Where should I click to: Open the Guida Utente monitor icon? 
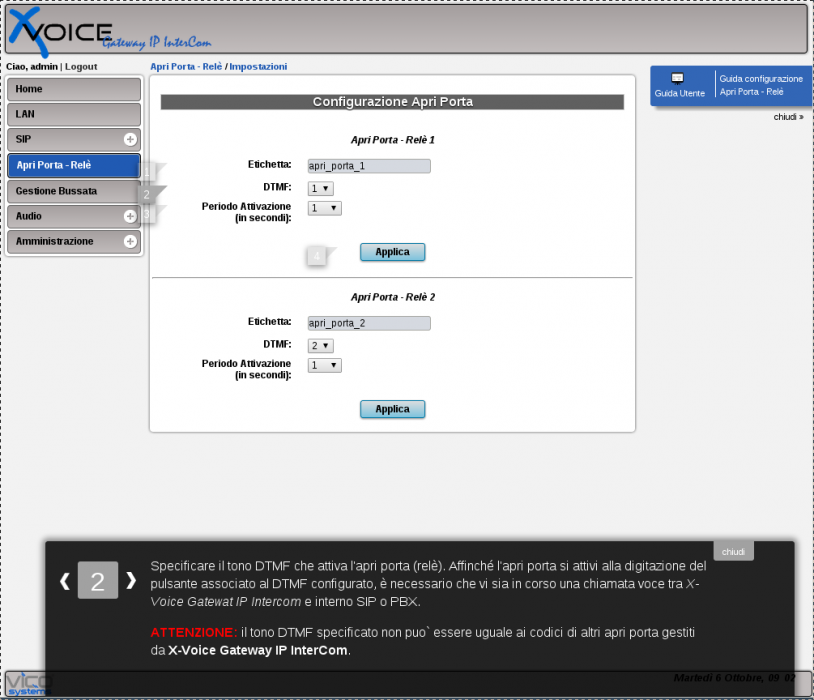(677, 78)
